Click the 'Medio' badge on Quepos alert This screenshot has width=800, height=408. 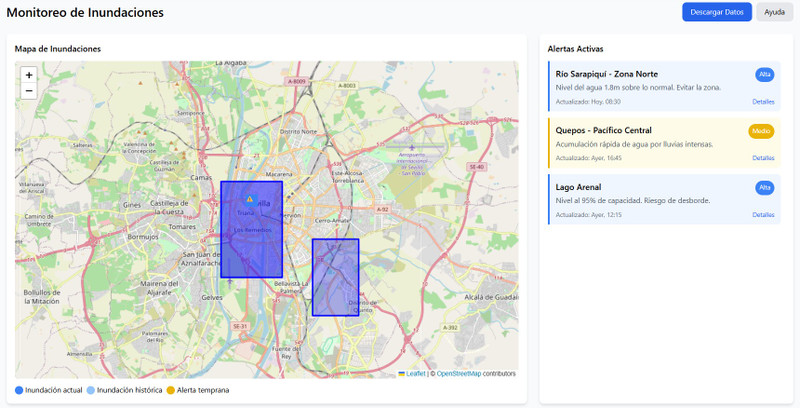(761, 131)
